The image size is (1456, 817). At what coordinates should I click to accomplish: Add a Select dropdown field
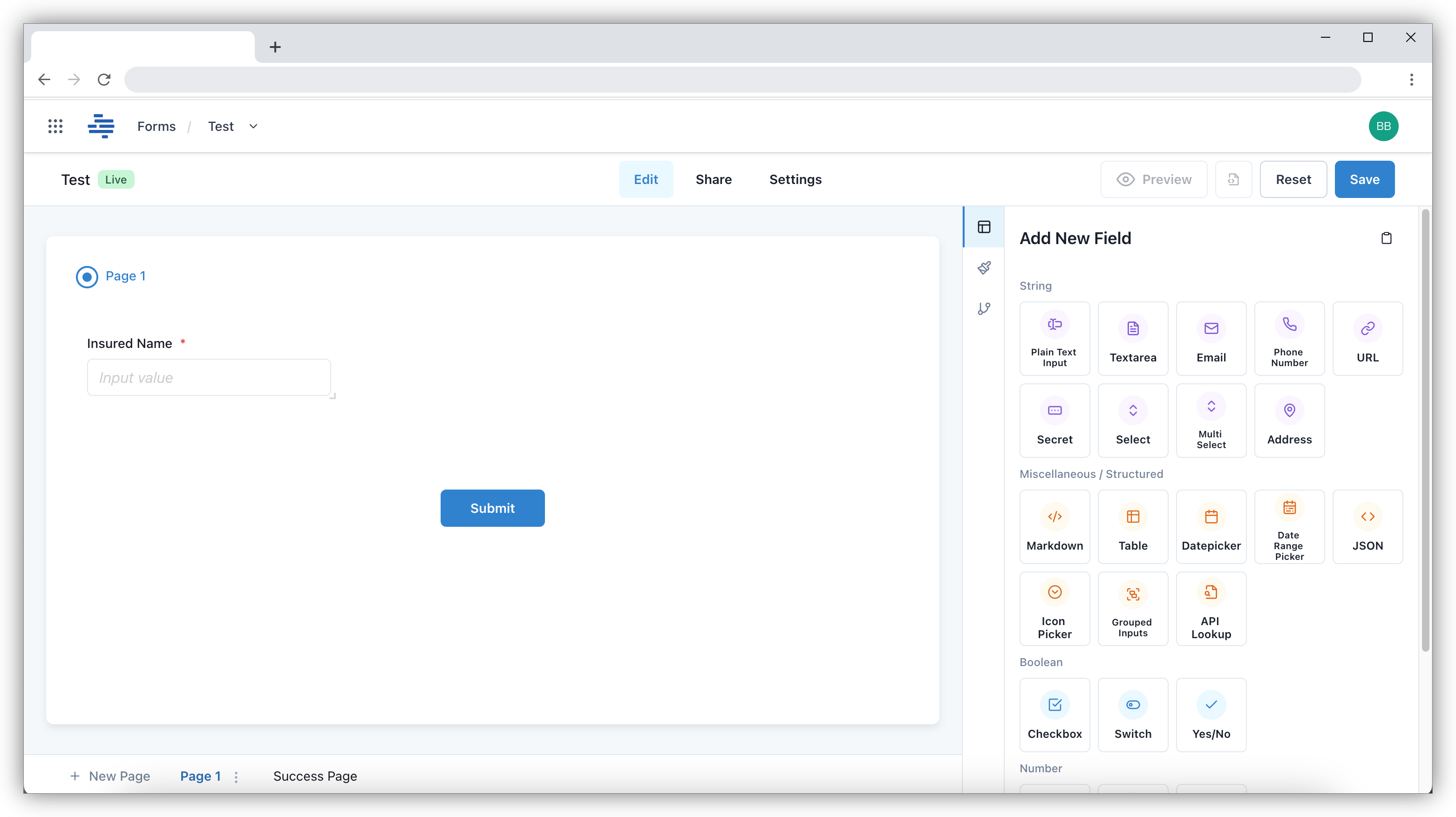click(x=1132, y=420)
